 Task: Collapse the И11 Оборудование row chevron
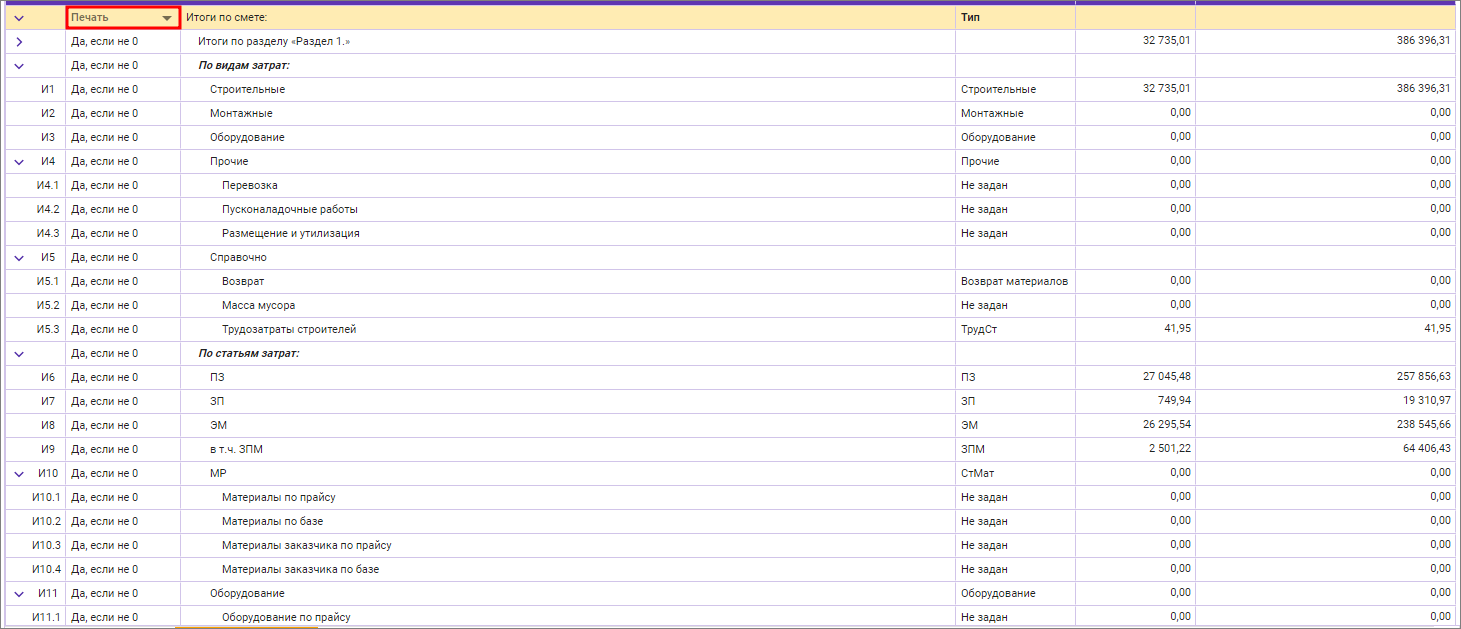tap(19, 594)
